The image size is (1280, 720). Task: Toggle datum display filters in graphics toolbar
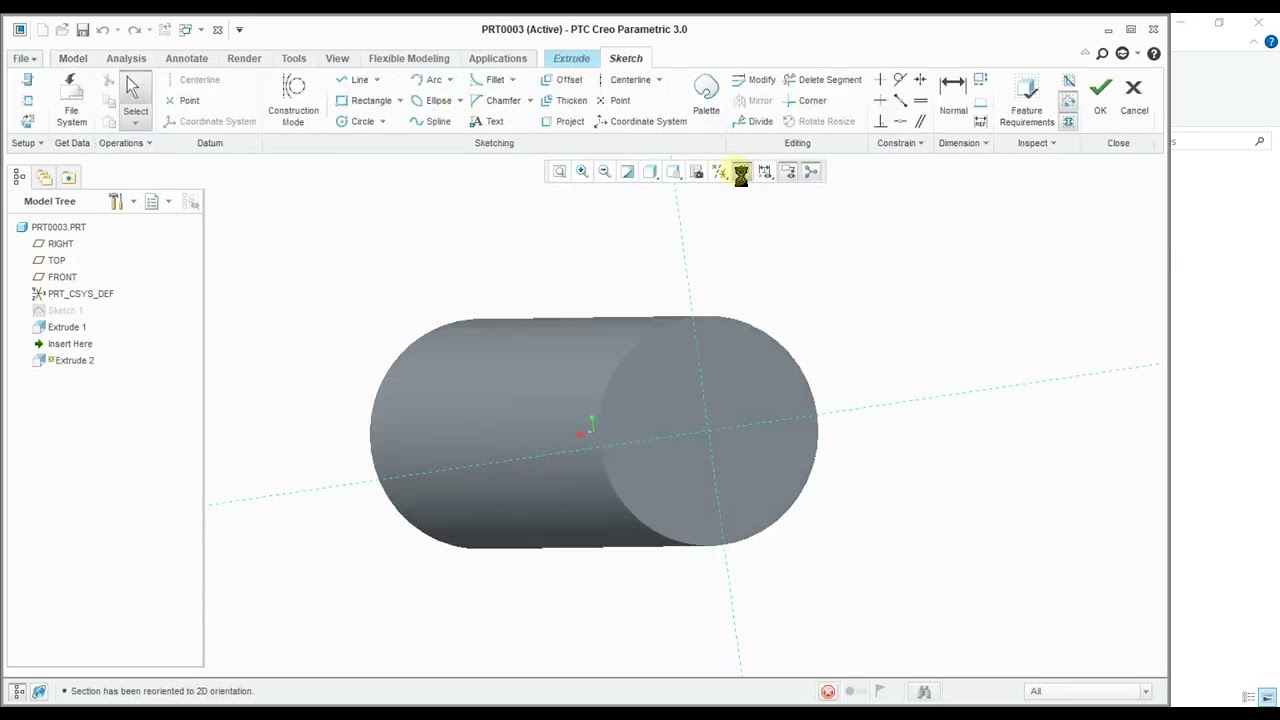(720, 172)
